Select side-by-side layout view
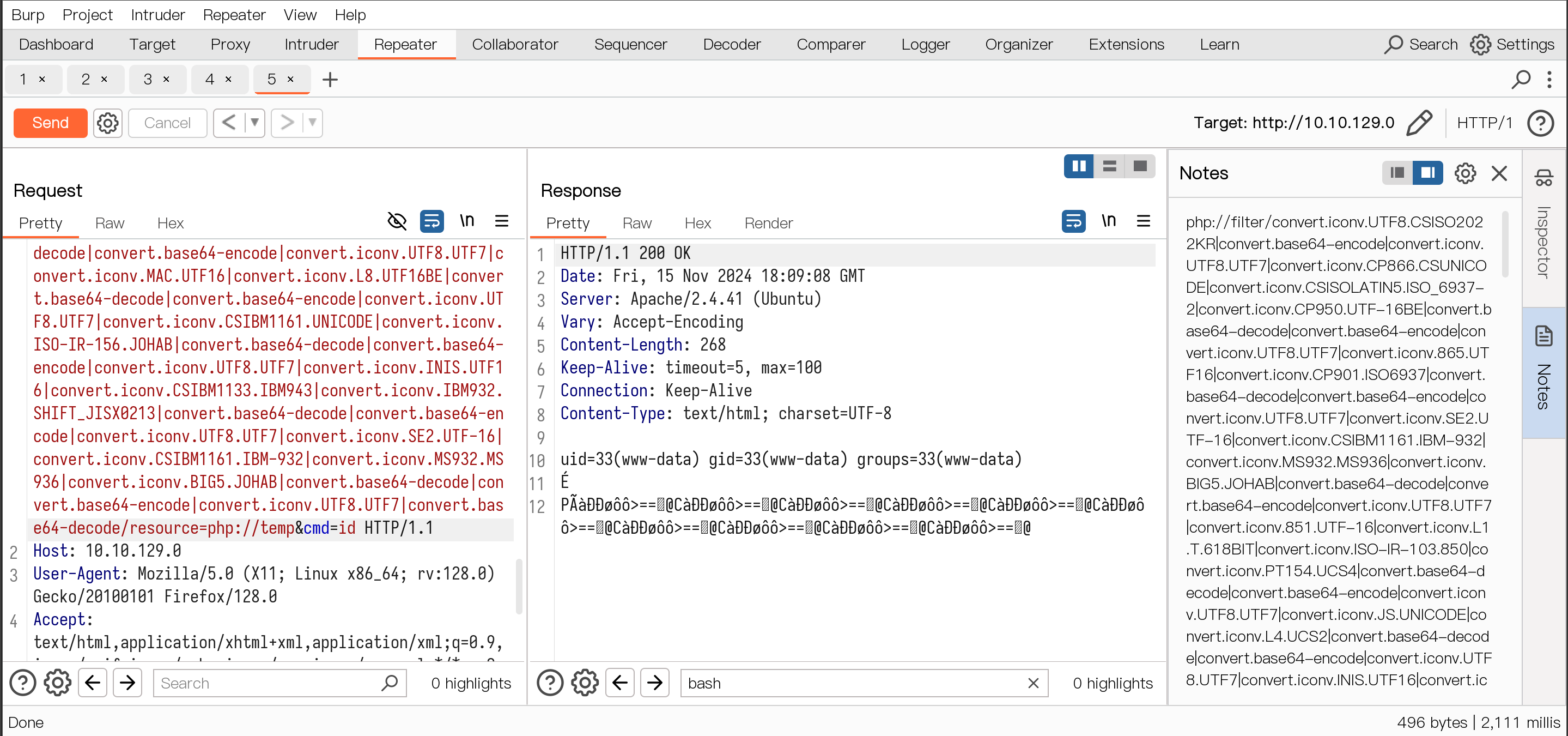The height and width of the screenshot is (736, 1568). point(1079,166)
